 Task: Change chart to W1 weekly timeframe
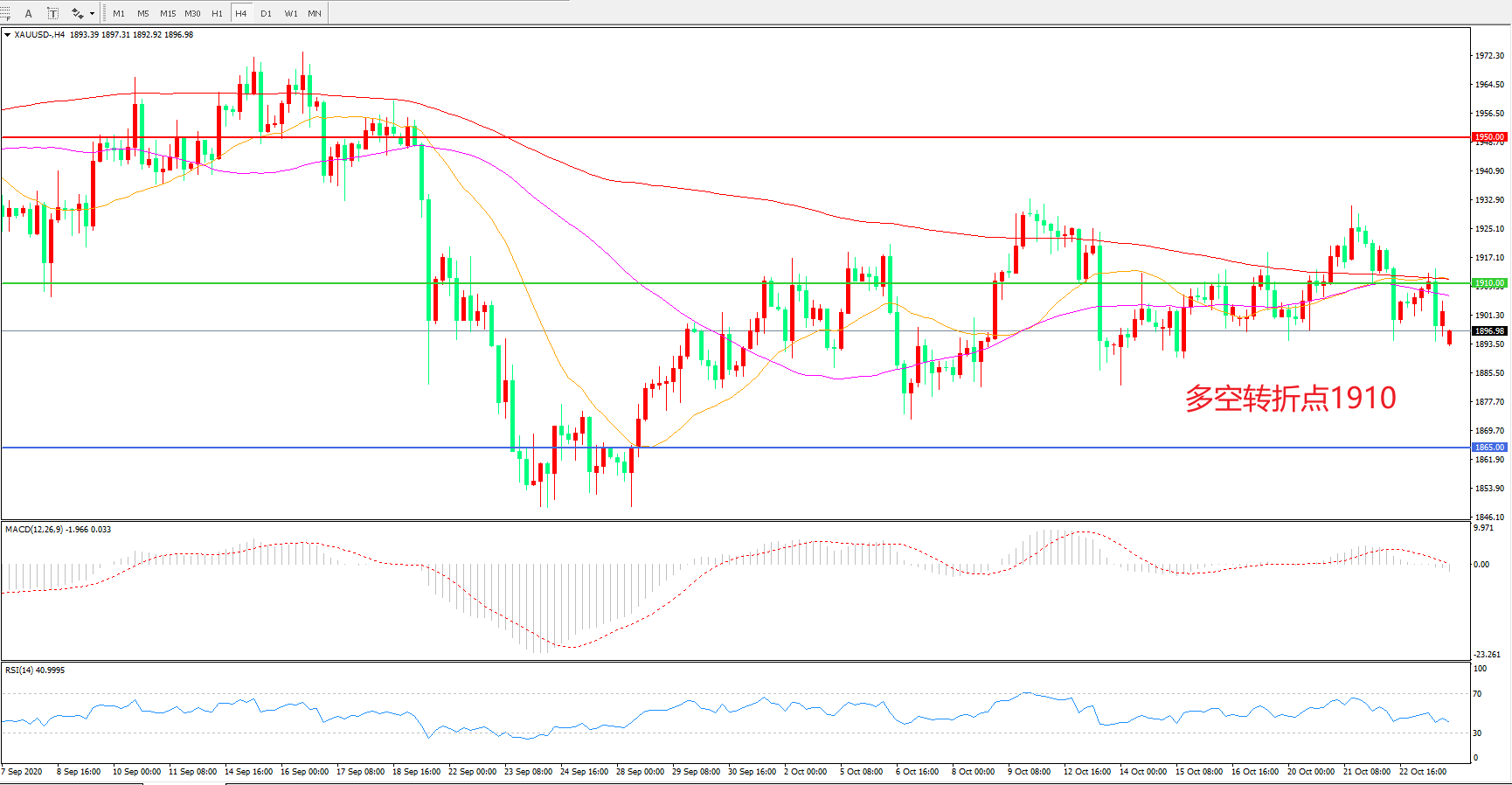click(290, 13)
